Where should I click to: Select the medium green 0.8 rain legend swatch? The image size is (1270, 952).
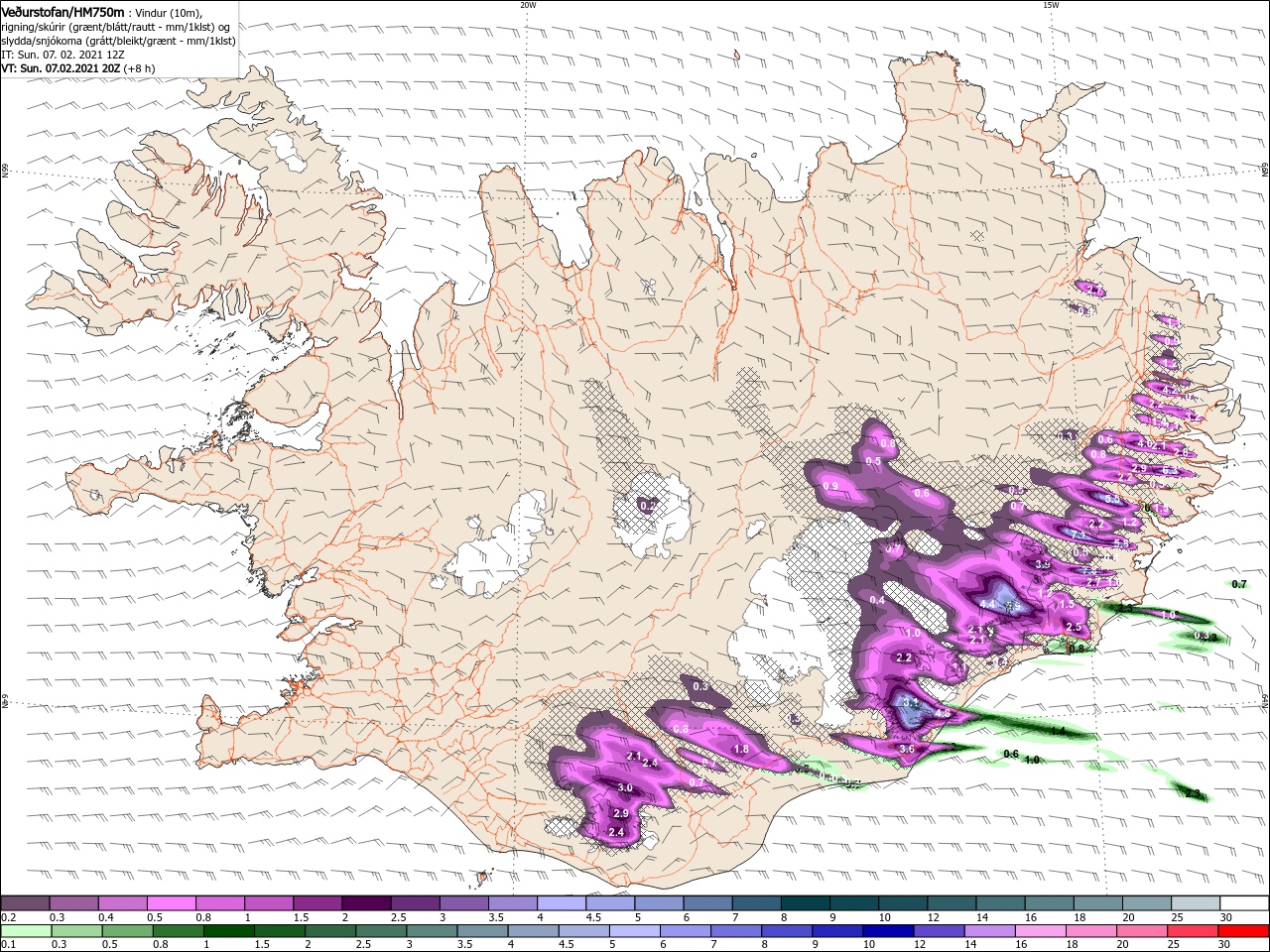pos(179,931)
